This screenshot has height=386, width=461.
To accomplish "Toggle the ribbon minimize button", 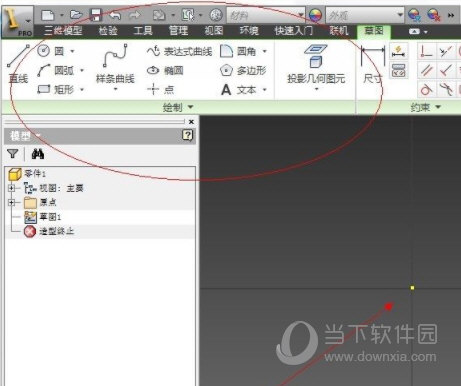I will click(414, 32).
